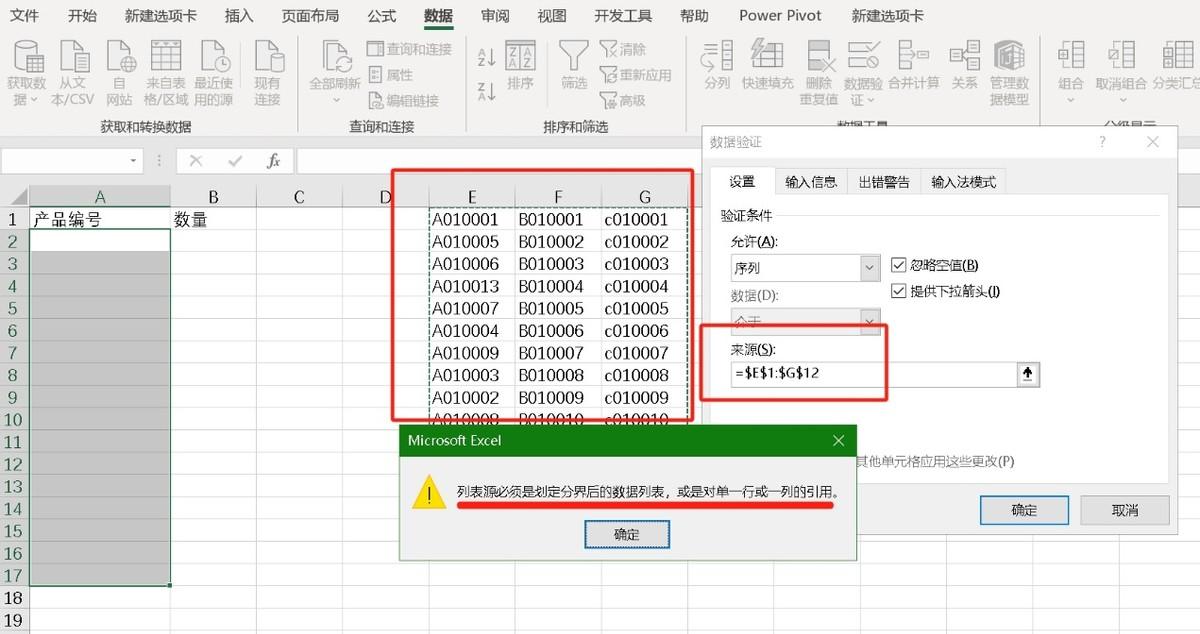Click From Web (自网站) icon
The height and width of the screenshot is (634, 1200).
click(x=120, y=72)
